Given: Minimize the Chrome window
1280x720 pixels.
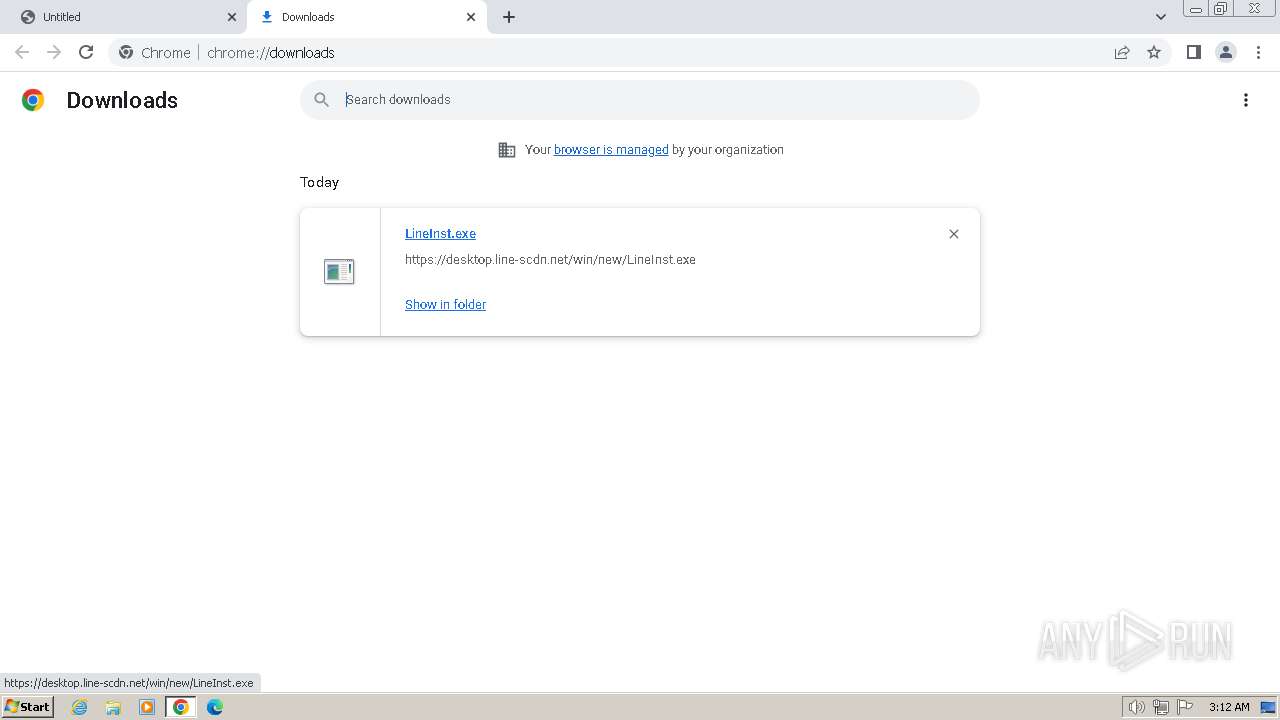Looking at the screenshot, I should [1196, 9].
